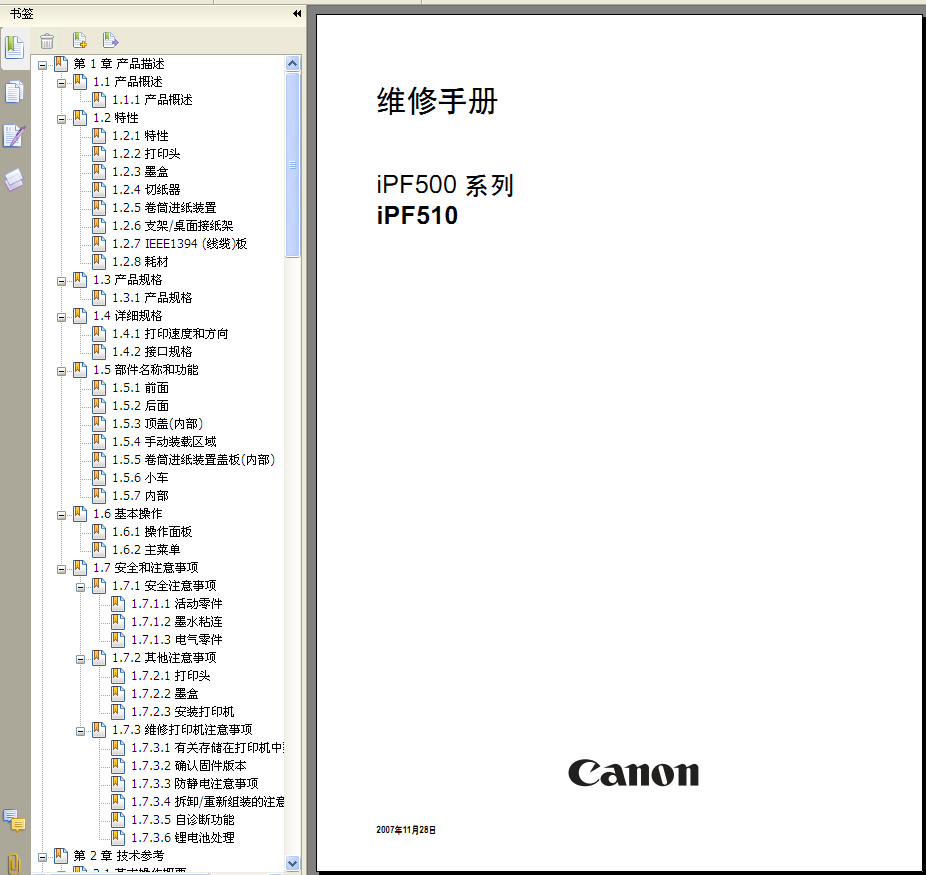926x875 pixels.
Task: Select bookmark 1.2.3 墨盒
Action: (141, 172)
